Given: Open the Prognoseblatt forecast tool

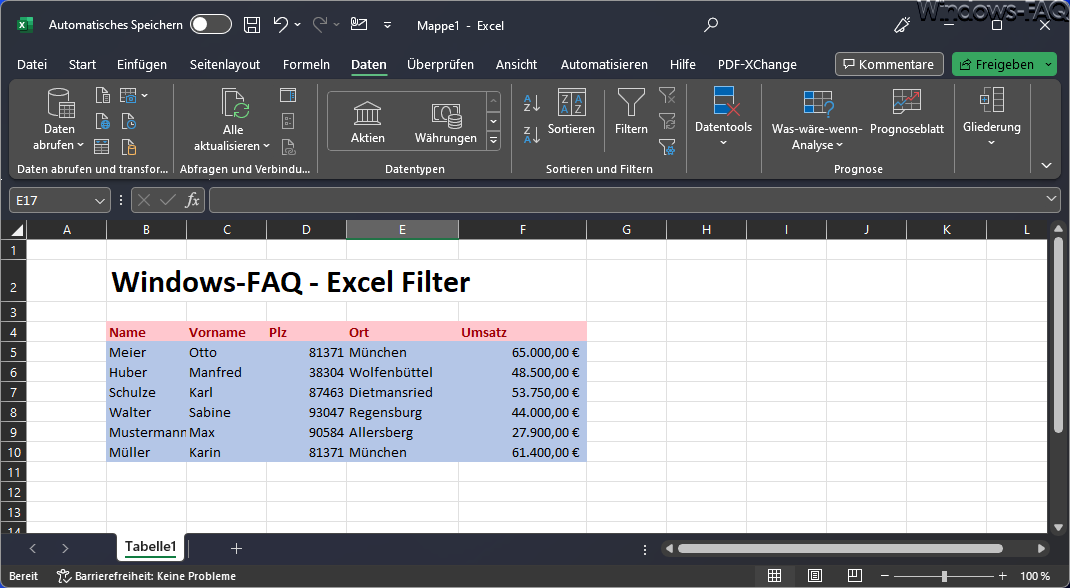Looking at the screenshot, I should pyautogui.click(x=907, y=111).
